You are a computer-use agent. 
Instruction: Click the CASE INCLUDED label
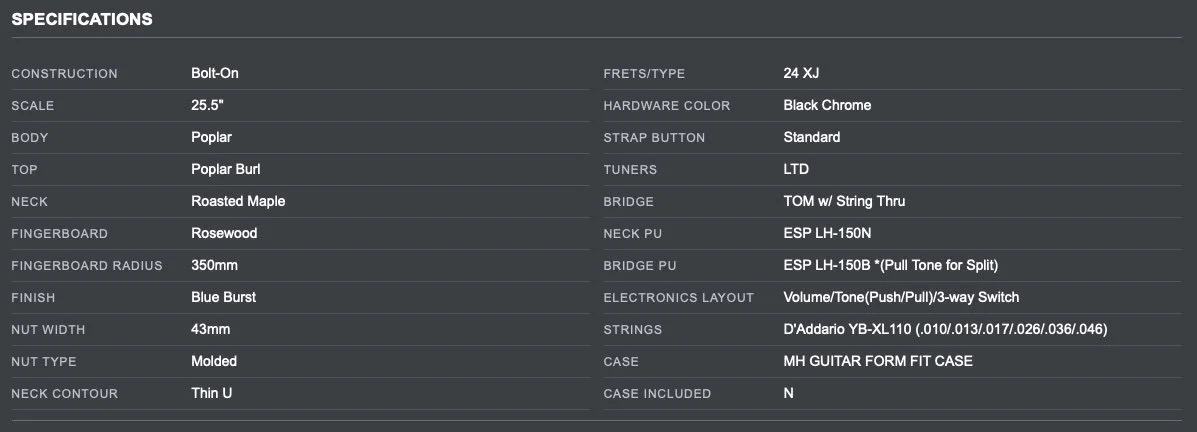coord(657,394)
